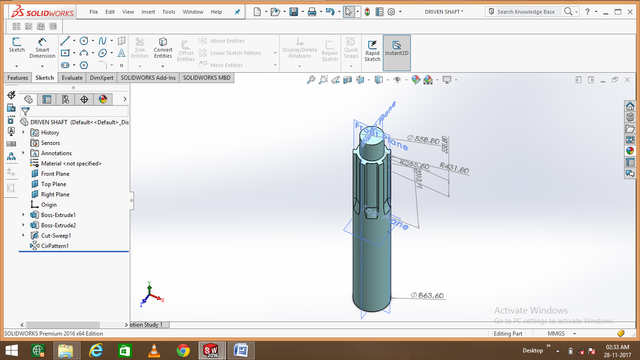Click the Undo icon
Image resolution: width=640 pixels, height=360 pixels.
click(330, 12)
